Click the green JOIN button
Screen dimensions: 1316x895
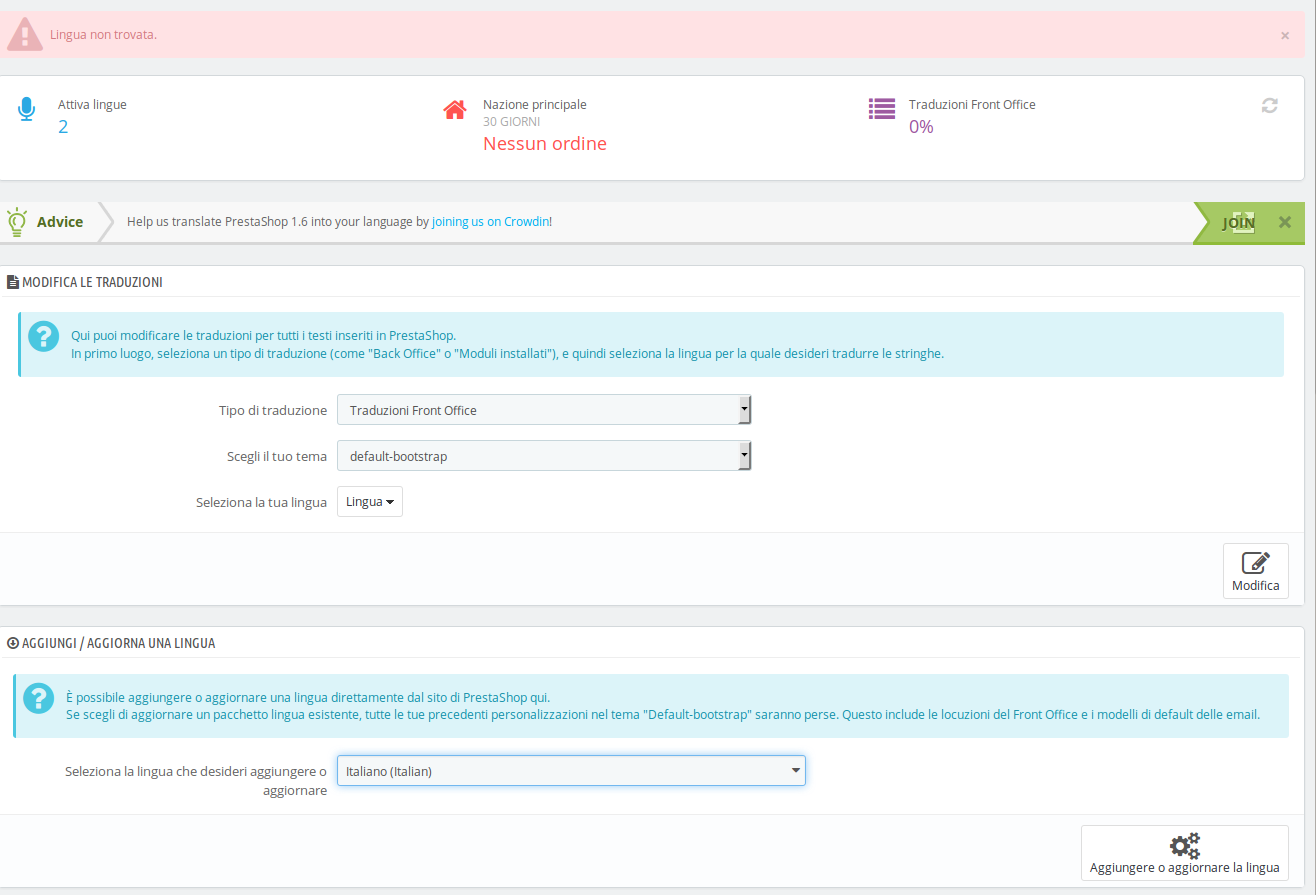pyautogui.click(x=1239, y=222)
